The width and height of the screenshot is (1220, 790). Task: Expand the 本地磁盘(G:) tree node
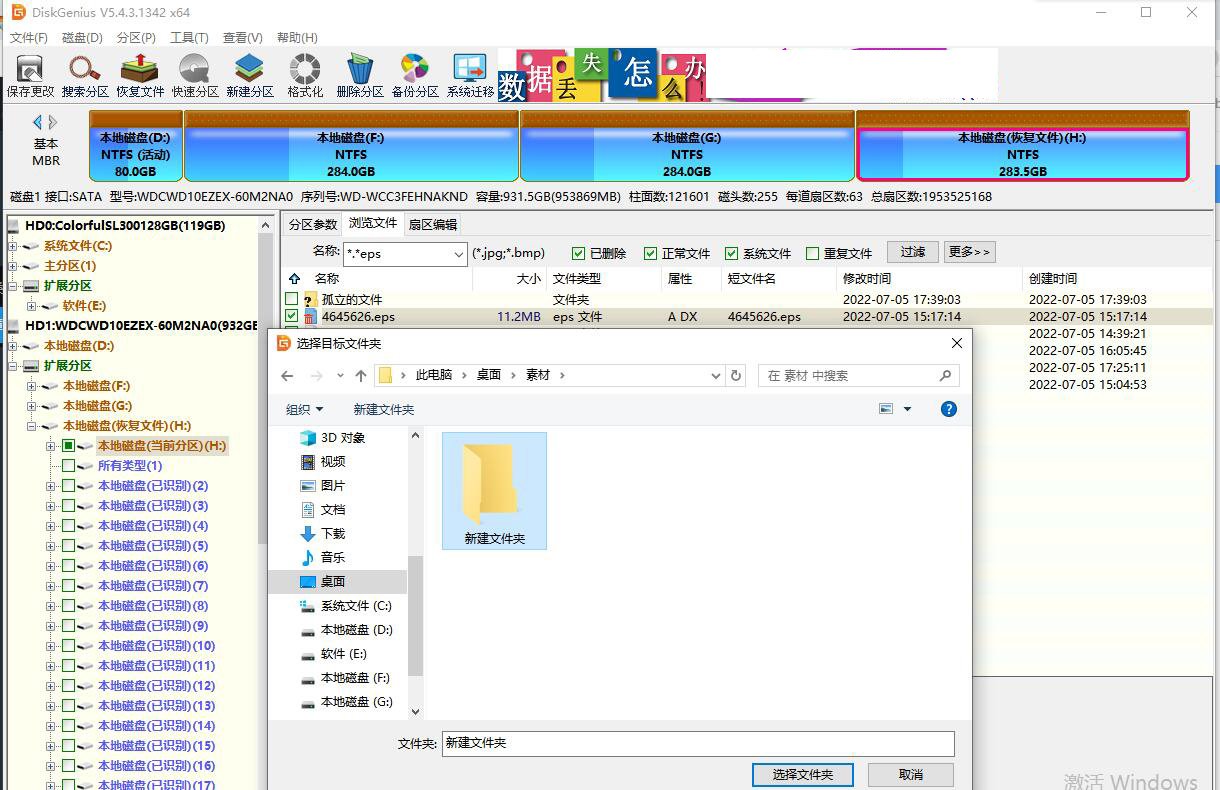point(32,406)
